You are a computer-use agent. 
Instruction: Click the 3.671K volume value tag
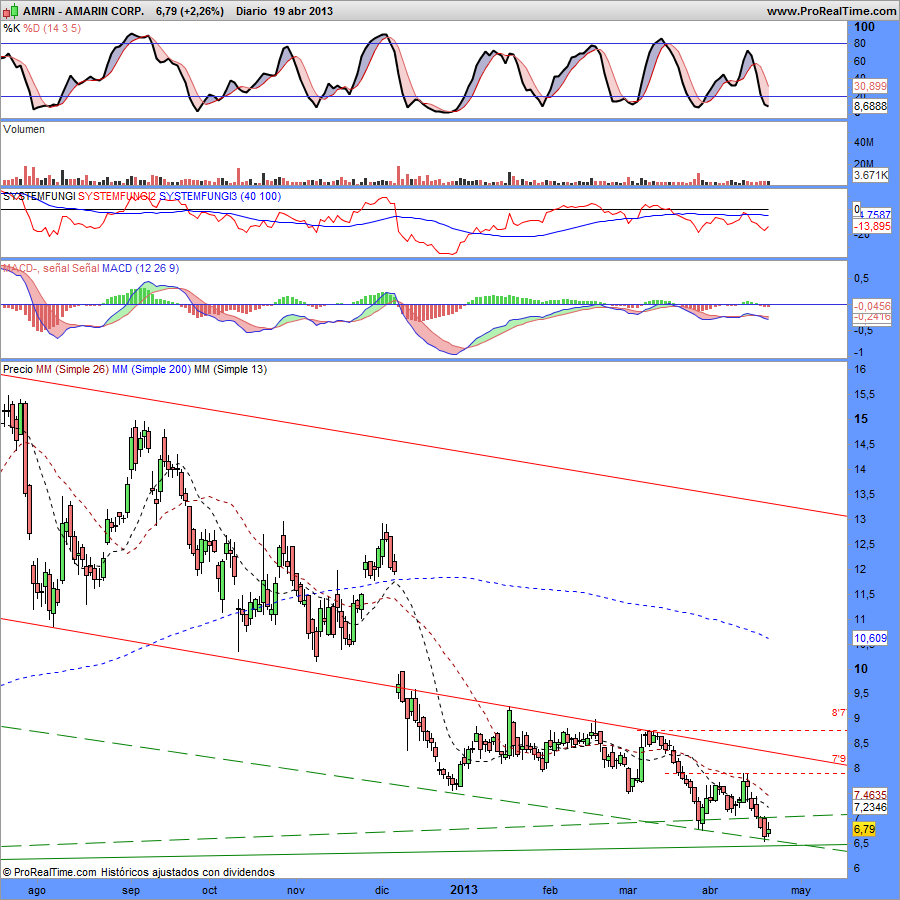pyautogui.click(x=870, y=175)
